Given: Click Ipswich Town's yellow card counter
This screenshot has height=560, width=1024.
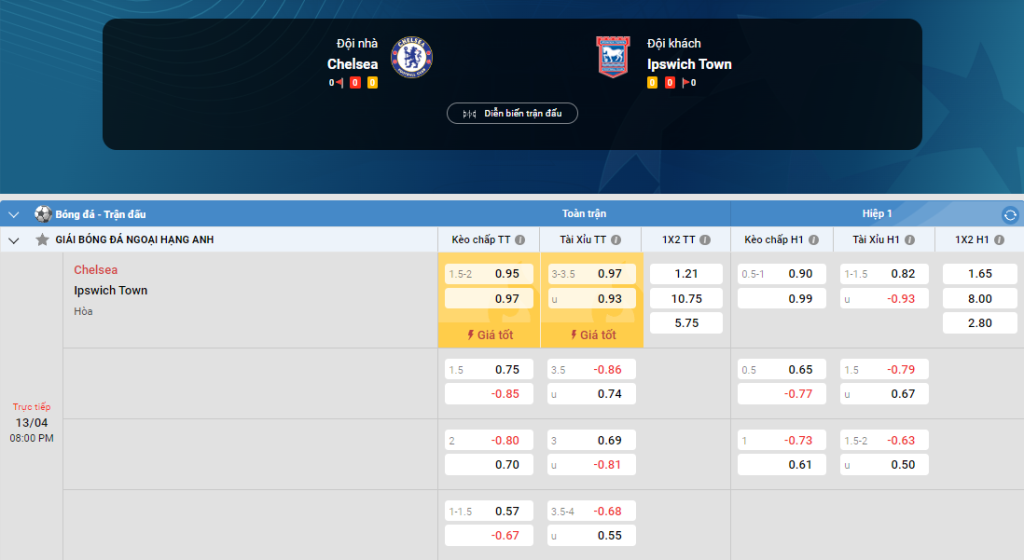Looking at the screenshot, I should point(652,83).
